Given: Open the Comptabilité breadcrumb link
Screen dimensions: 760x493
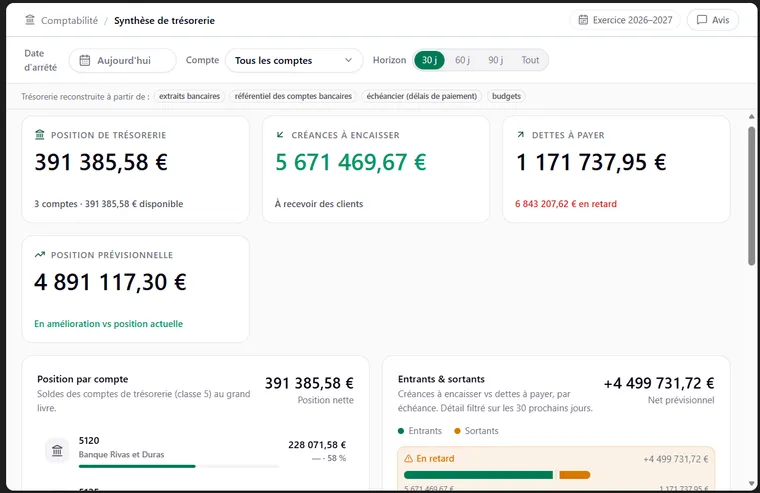Looking at the screenshot, I should [x=69, y=20].
